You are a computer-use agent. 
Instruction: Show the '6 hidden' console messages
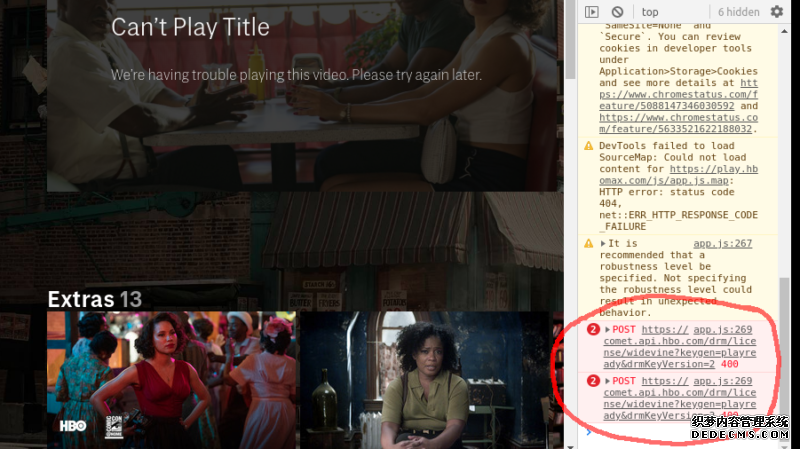pos(738,12)
